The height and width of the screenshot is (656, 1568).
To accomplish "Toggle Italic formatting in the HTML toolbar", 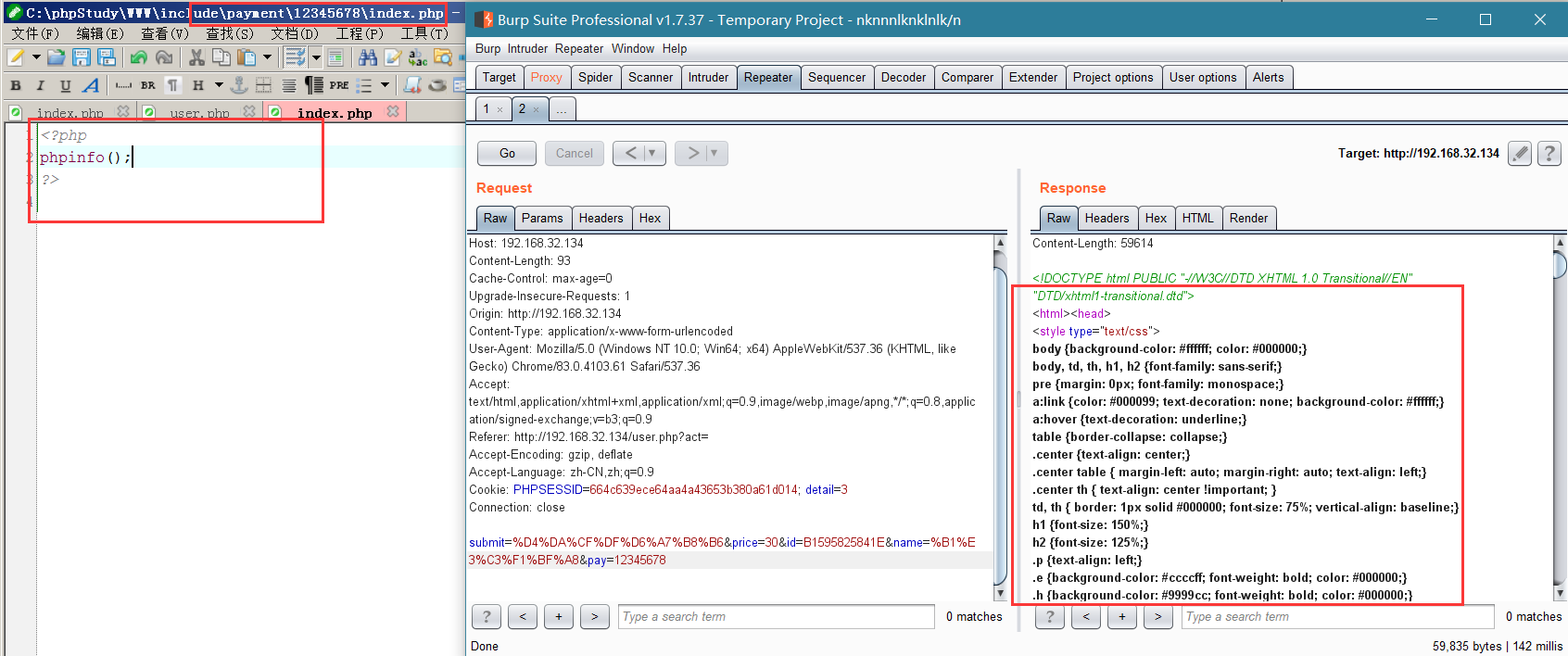I will pos(40,85).
